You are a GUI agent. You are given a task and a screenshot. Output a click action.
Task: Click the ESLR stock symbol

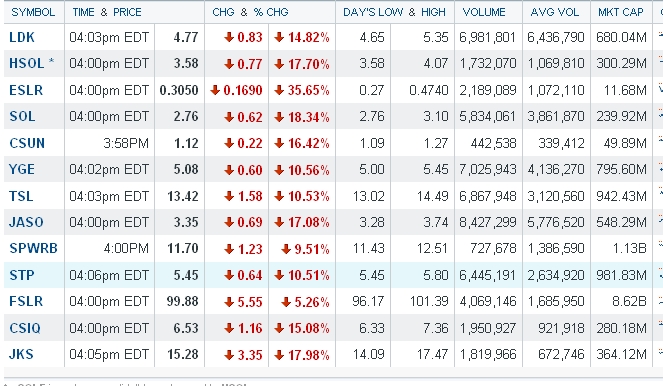[x=26, y=90]
